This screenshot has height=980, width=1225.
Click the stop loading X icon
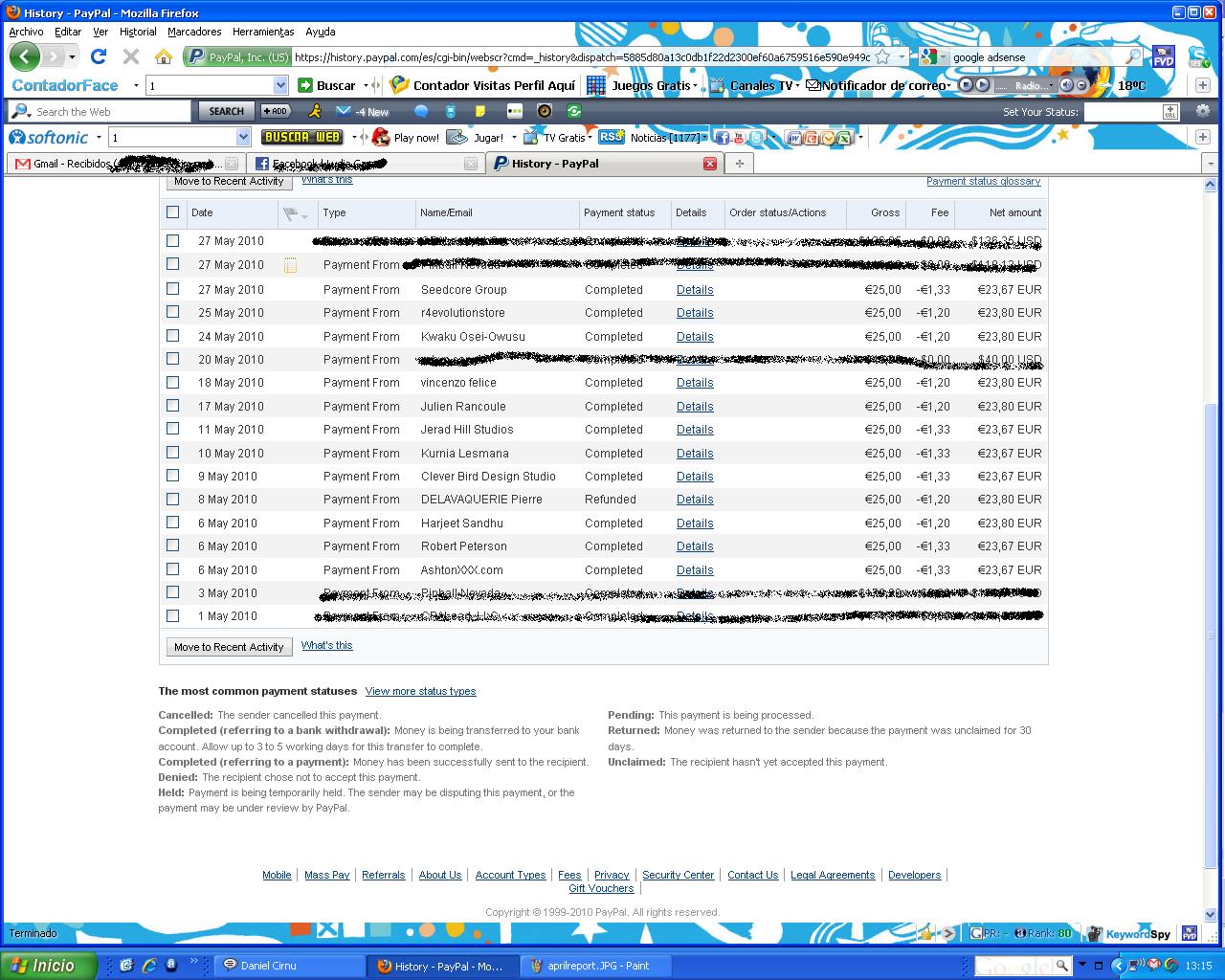[x=131, y=56]
